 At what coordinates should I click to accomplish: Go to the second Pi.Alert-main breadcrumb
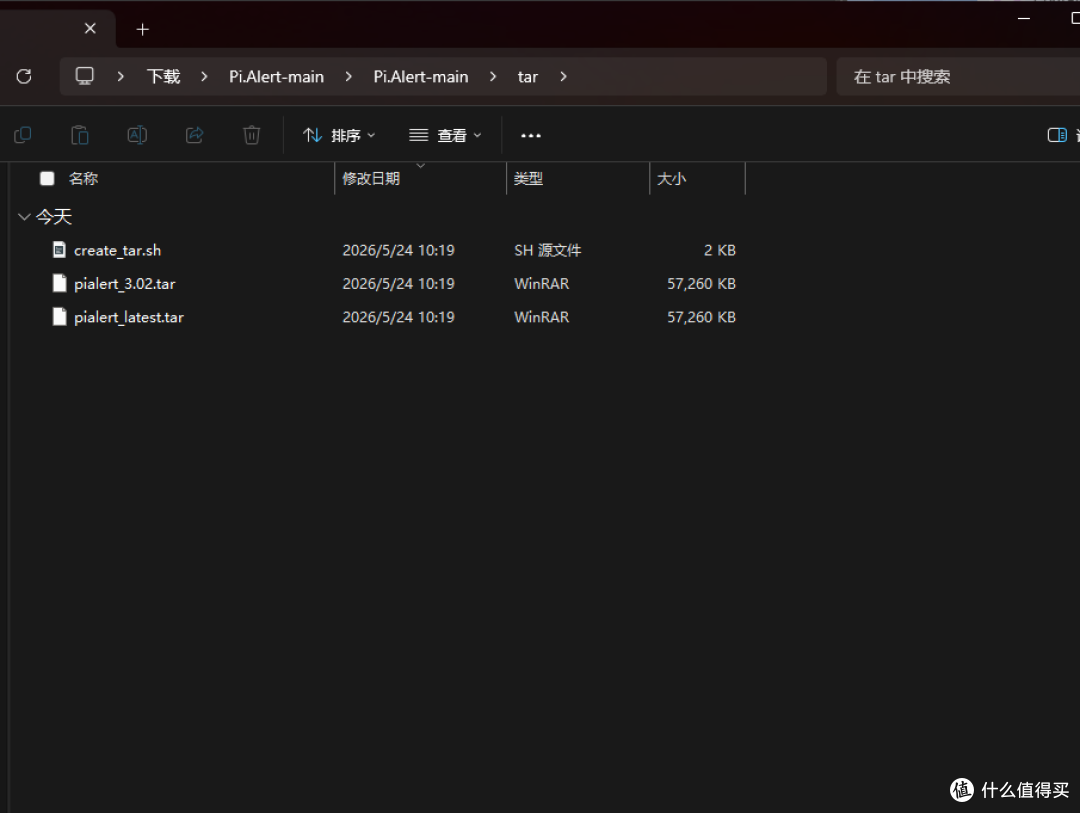[421, 76]
